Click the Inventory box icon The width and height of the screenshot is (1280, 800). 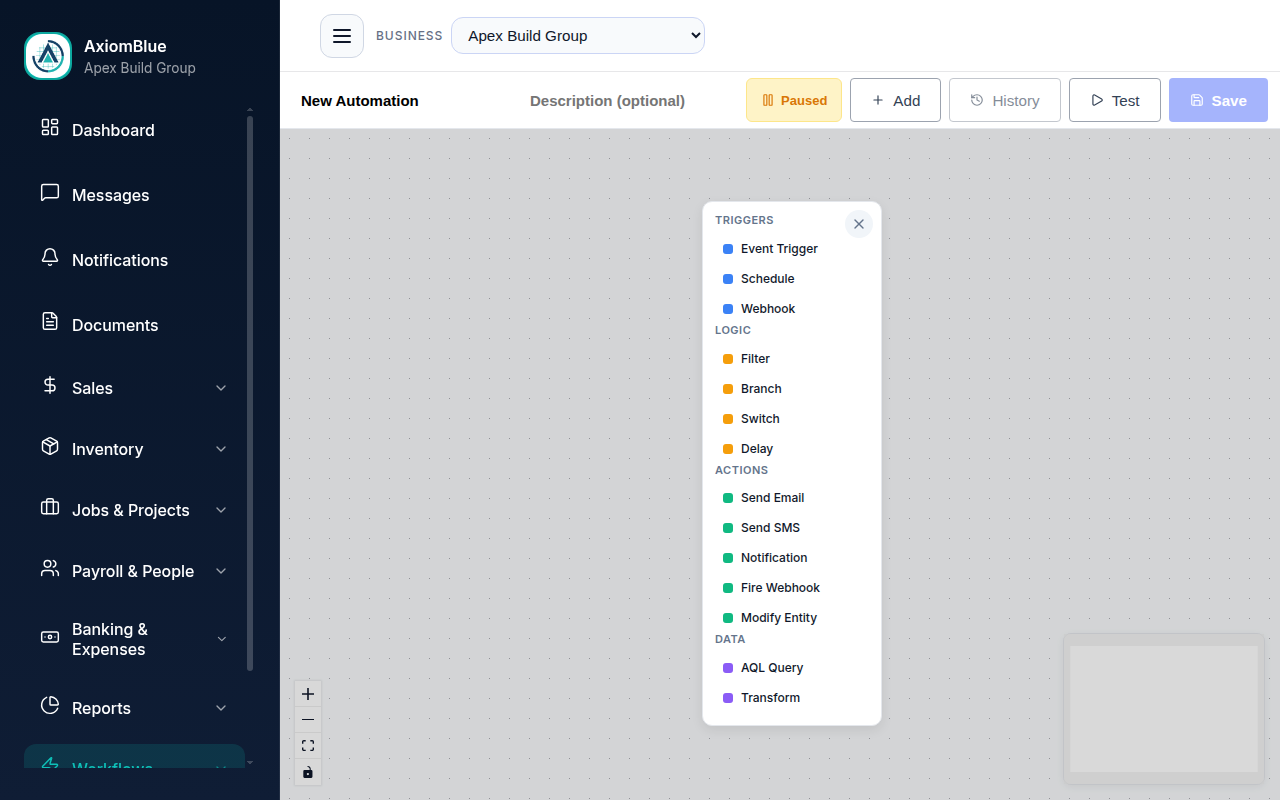pos(50,446)
